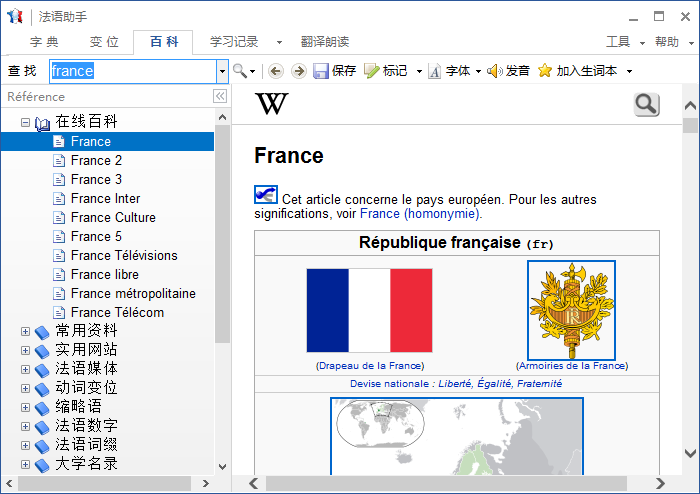Screen dimensions: 700x494
Task: Expand the 动词变位 tree node
Action: (25, 388)
